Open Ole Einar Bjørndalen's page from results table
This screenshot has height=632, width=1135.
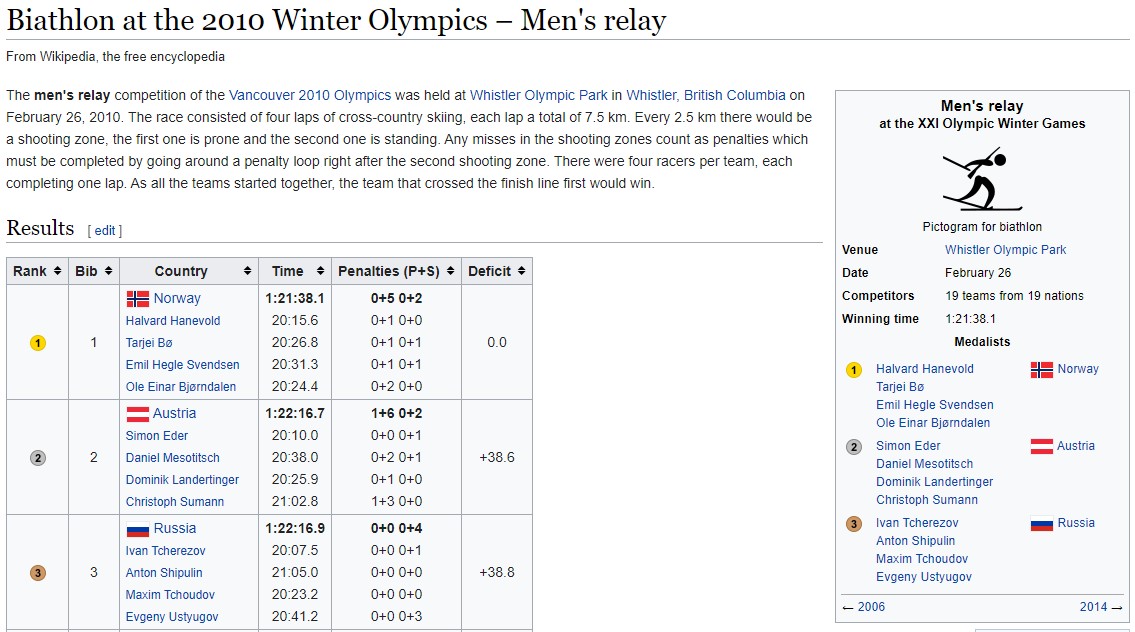click(181, 386)
